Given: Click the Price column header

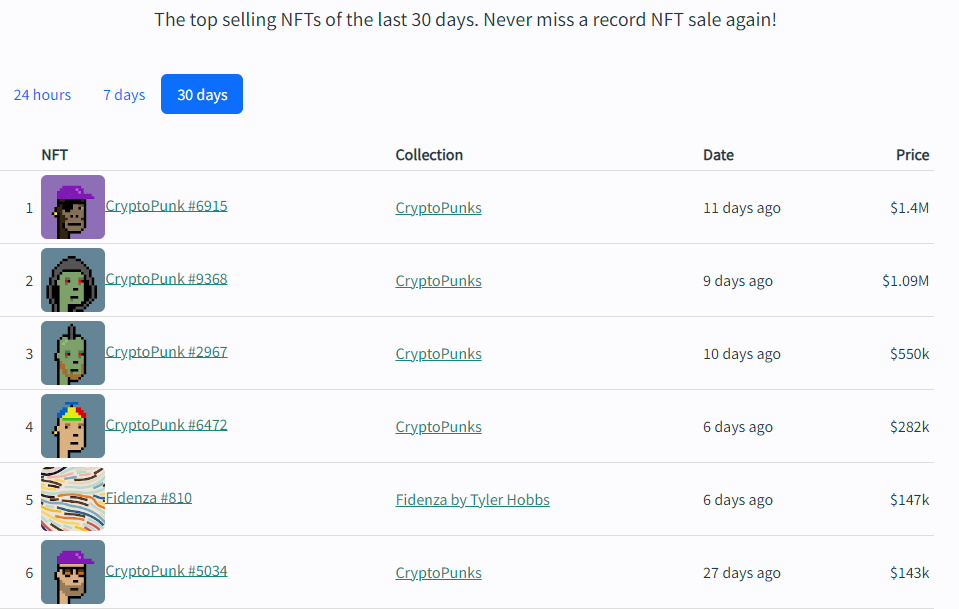Looking at the screenshot, I should [912, 155].
